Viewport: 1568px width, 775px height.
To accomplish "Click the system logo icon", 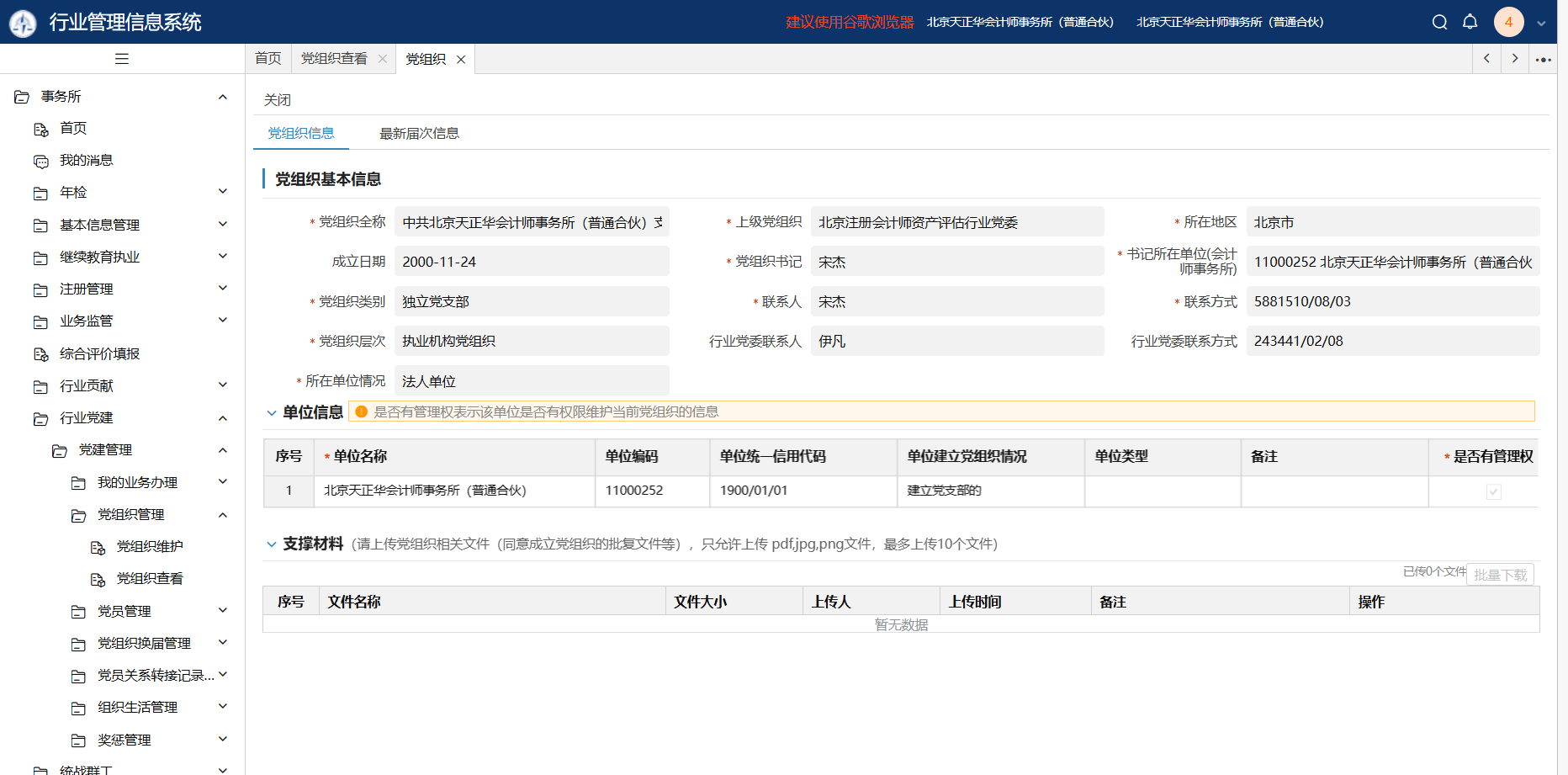I will coord(23,23).
